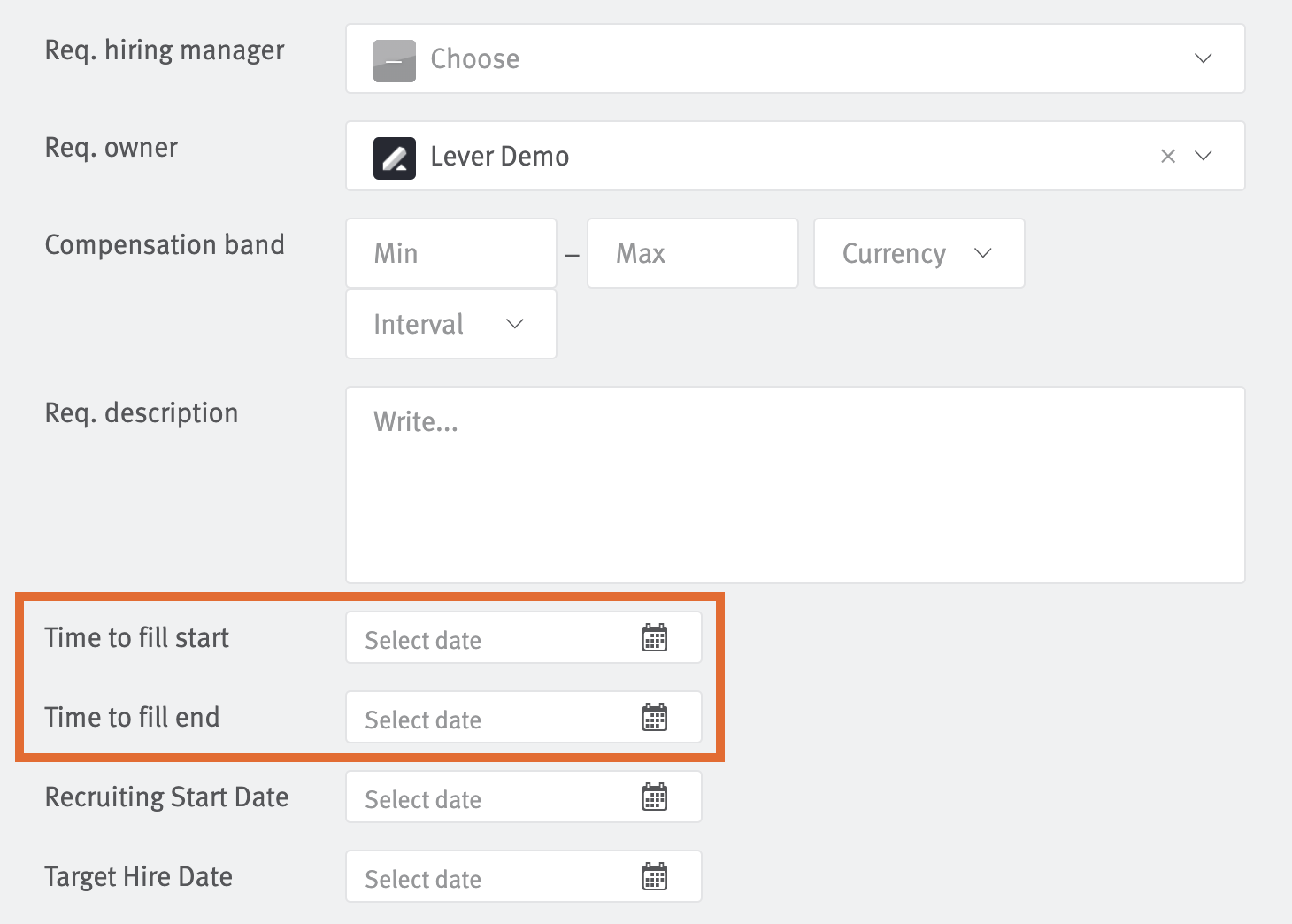Select the Lever Demo option in Req. owner
Image resolution: width=1292 pixels, height=924 pixels.
click(499, 156)
